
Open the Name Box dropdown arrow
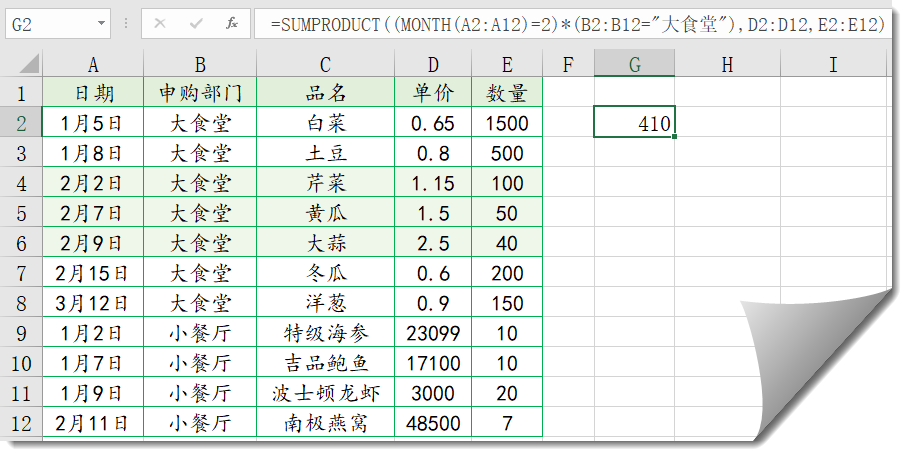[x=101, y=24]
